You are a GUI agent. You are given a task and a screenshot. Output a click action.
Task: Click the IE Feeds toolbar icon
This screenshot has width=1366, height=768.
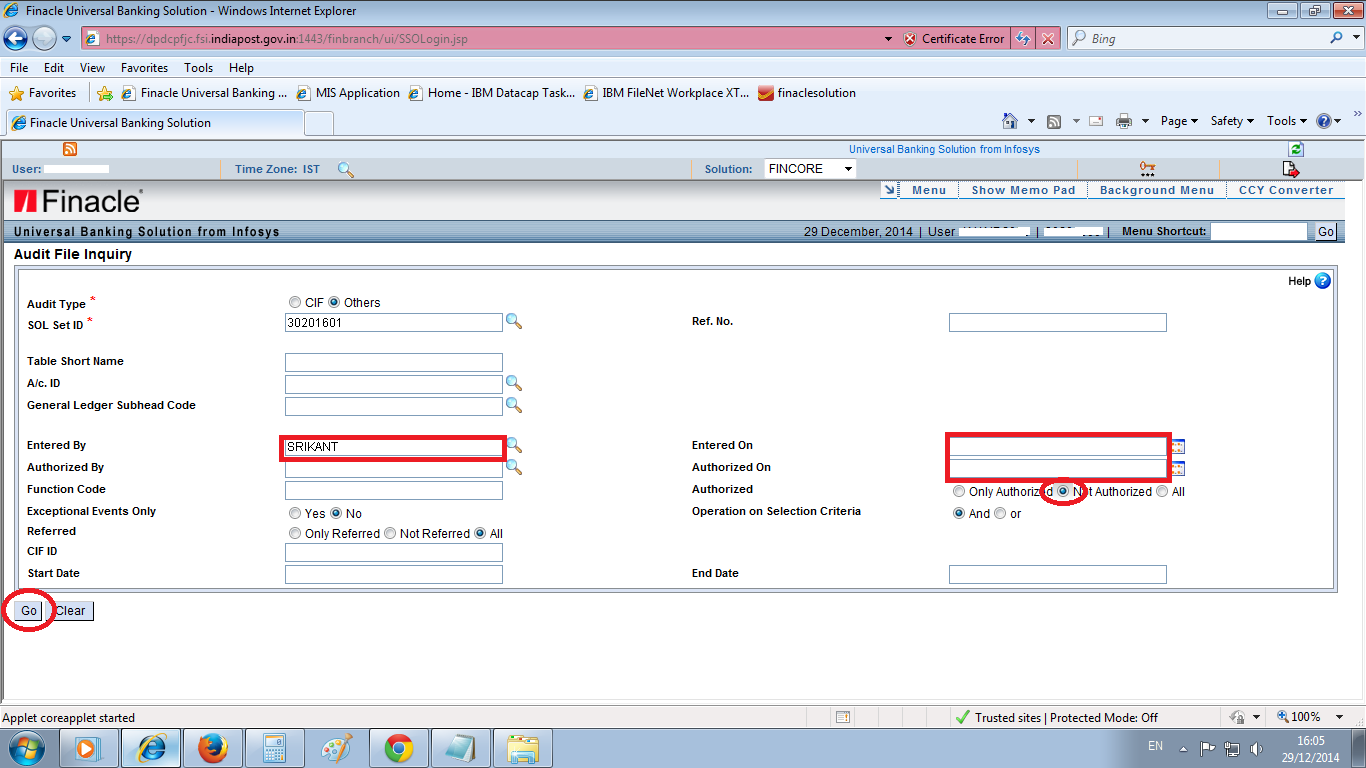point(1054,121)
